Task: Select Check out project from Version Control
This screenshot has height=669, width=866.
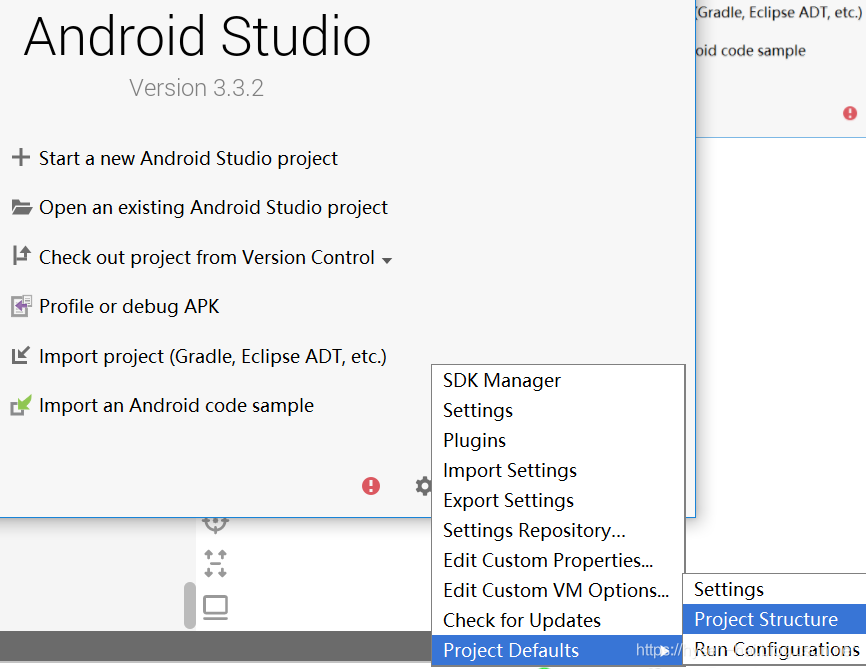Action: pyautogui.click(x=207, y=257)
